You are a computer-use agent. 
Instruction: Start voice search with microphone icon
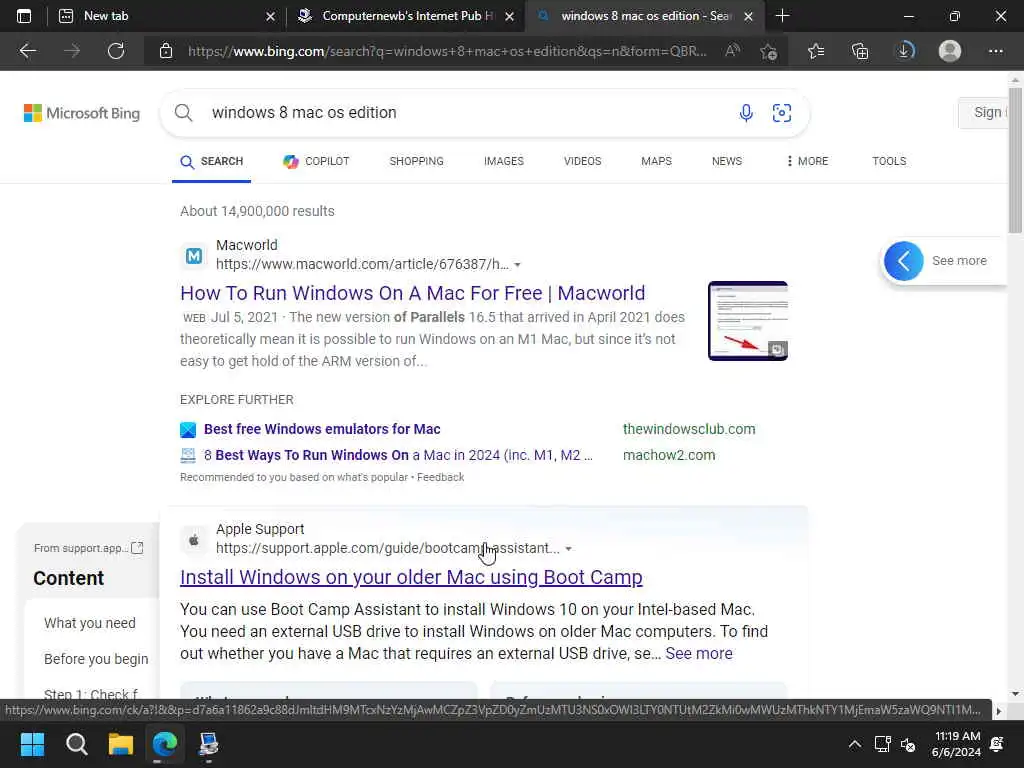(746, 113)
